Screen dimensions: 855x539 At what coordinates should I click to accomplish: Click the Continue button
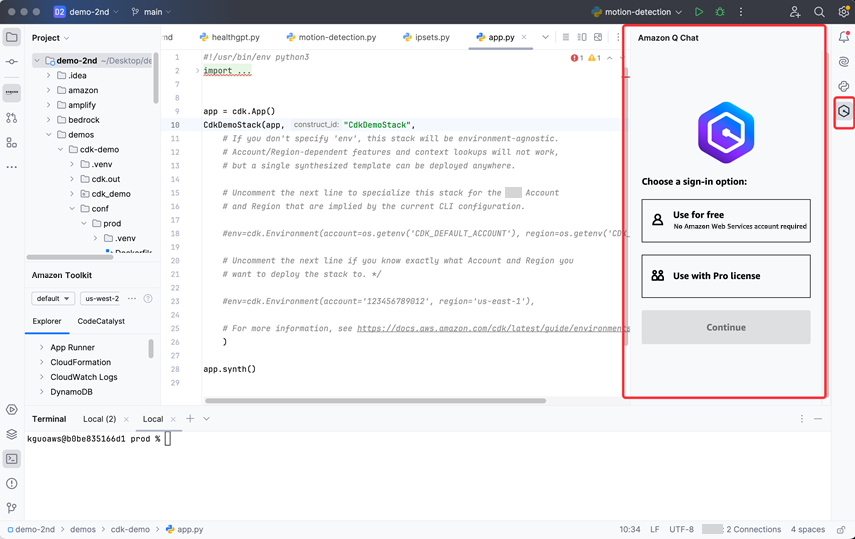tap(726, 327)
